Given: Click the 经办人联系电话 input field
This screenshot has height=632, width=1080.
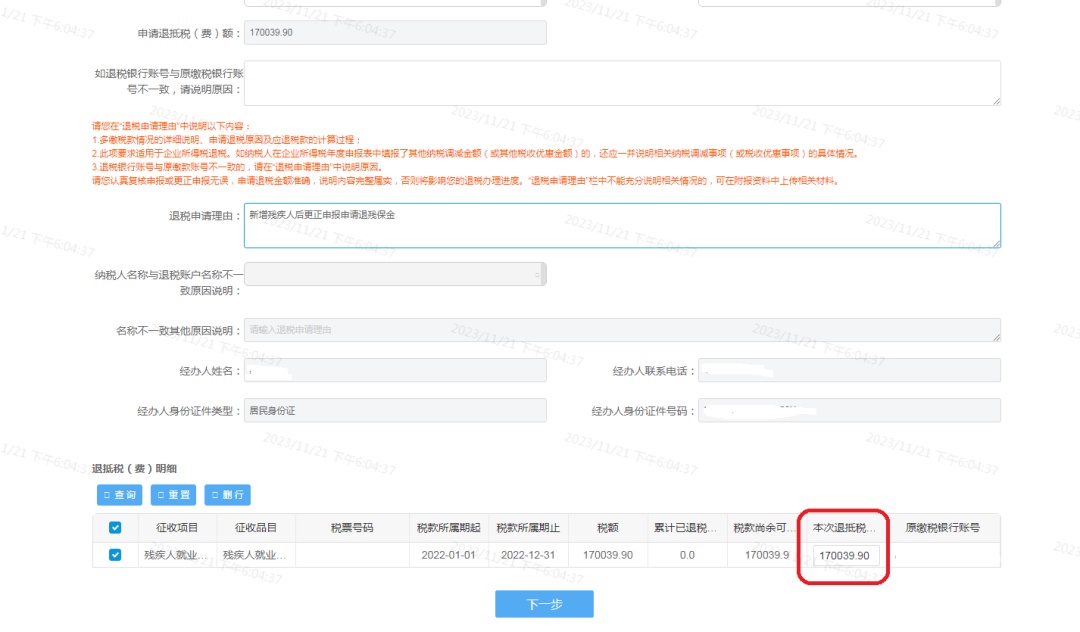Looking at the screenshot, I should click(x=848, y=371).
